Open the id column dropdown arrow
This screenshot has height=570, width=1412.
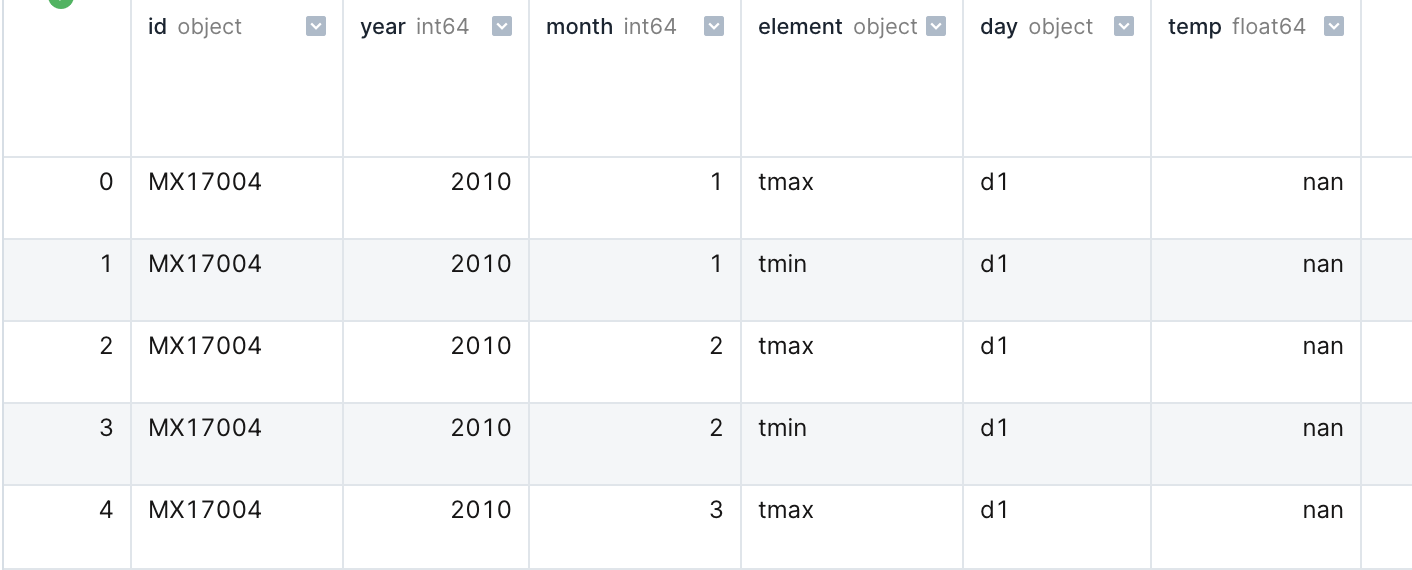pos(316,27)
